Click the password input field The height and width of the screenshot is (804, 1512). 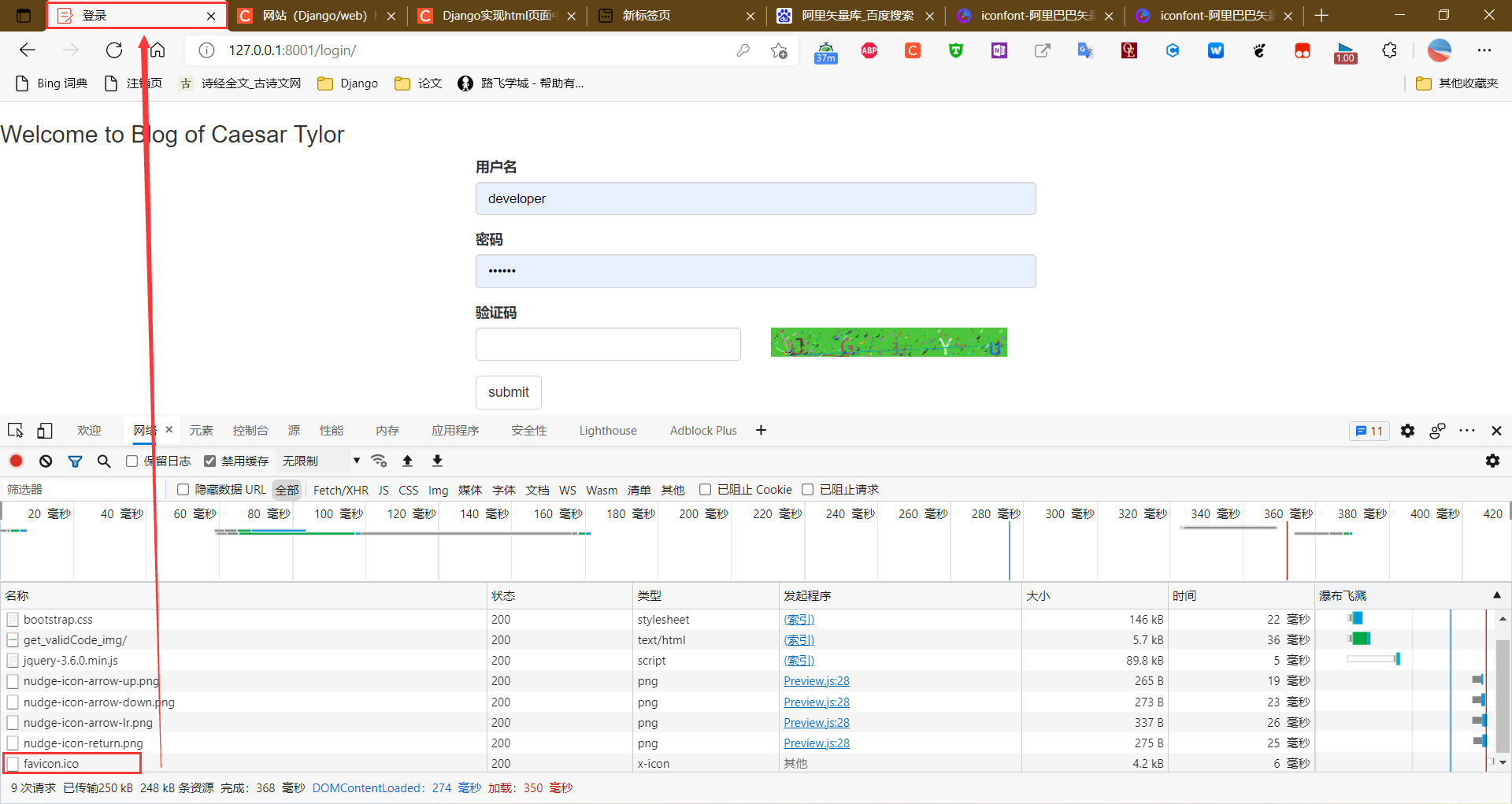755,271
